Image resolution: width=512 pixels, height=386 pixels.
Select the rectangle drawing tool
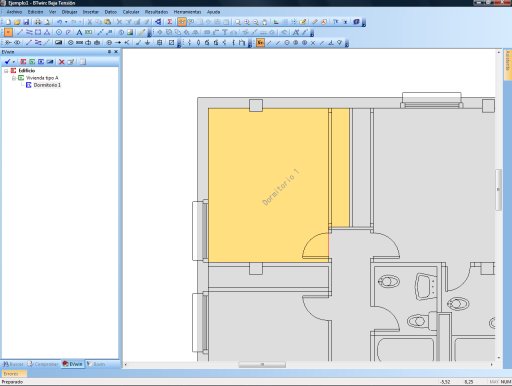pyautogui.click(x=38, y=32)
